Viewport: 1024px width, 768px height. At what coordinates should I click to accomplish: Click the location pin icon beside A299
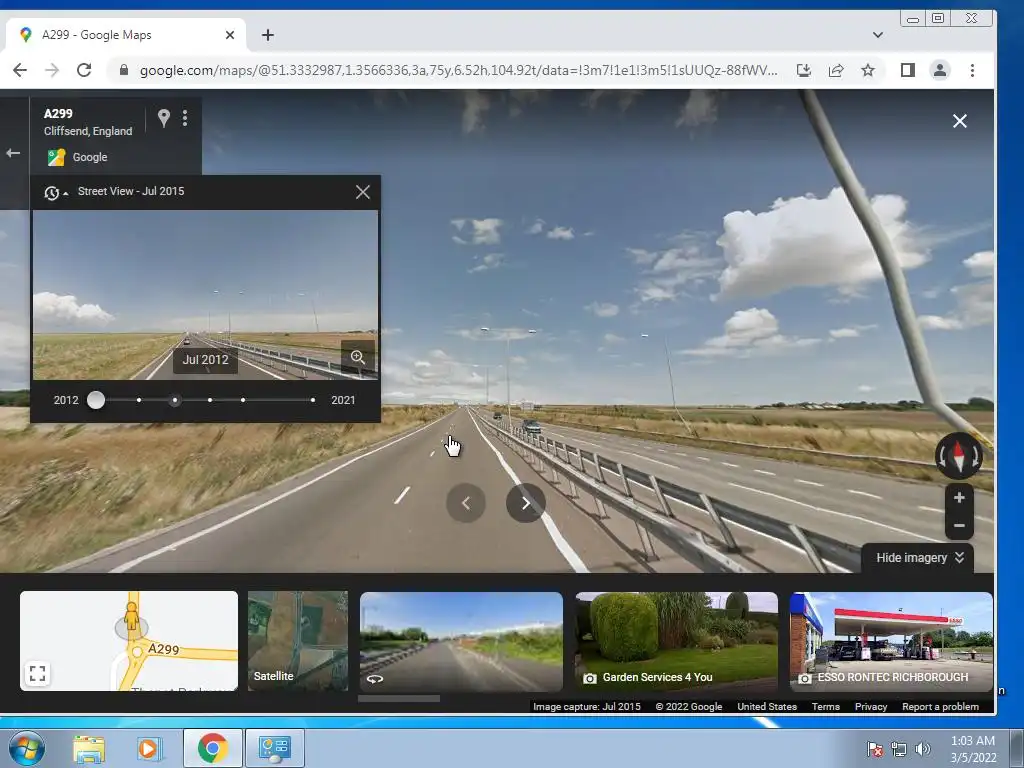[163, 118]
